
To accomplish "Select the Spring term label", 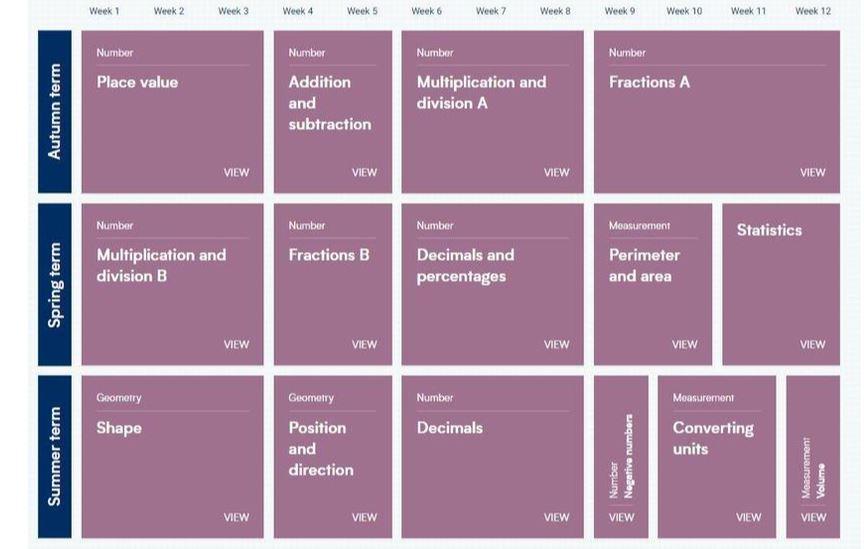I will (55, 284).
